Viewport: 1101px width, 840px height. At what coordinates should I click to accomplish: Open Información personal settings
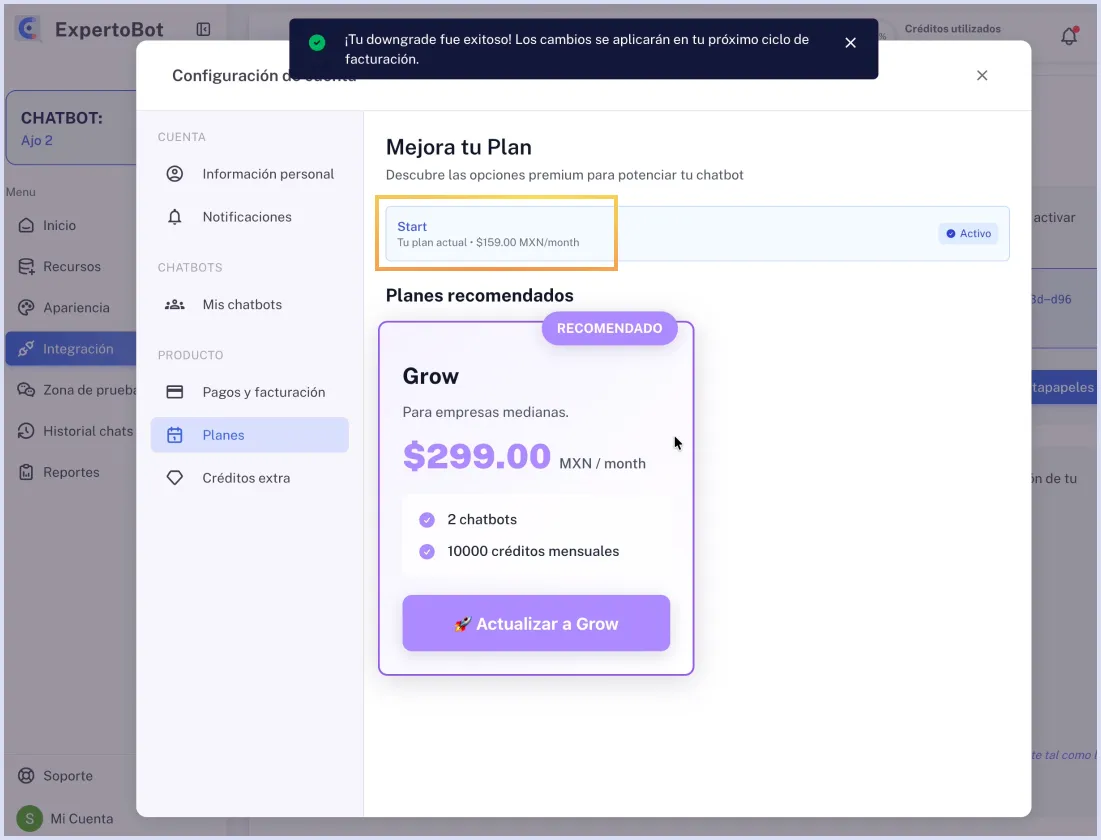coord(249,173)
